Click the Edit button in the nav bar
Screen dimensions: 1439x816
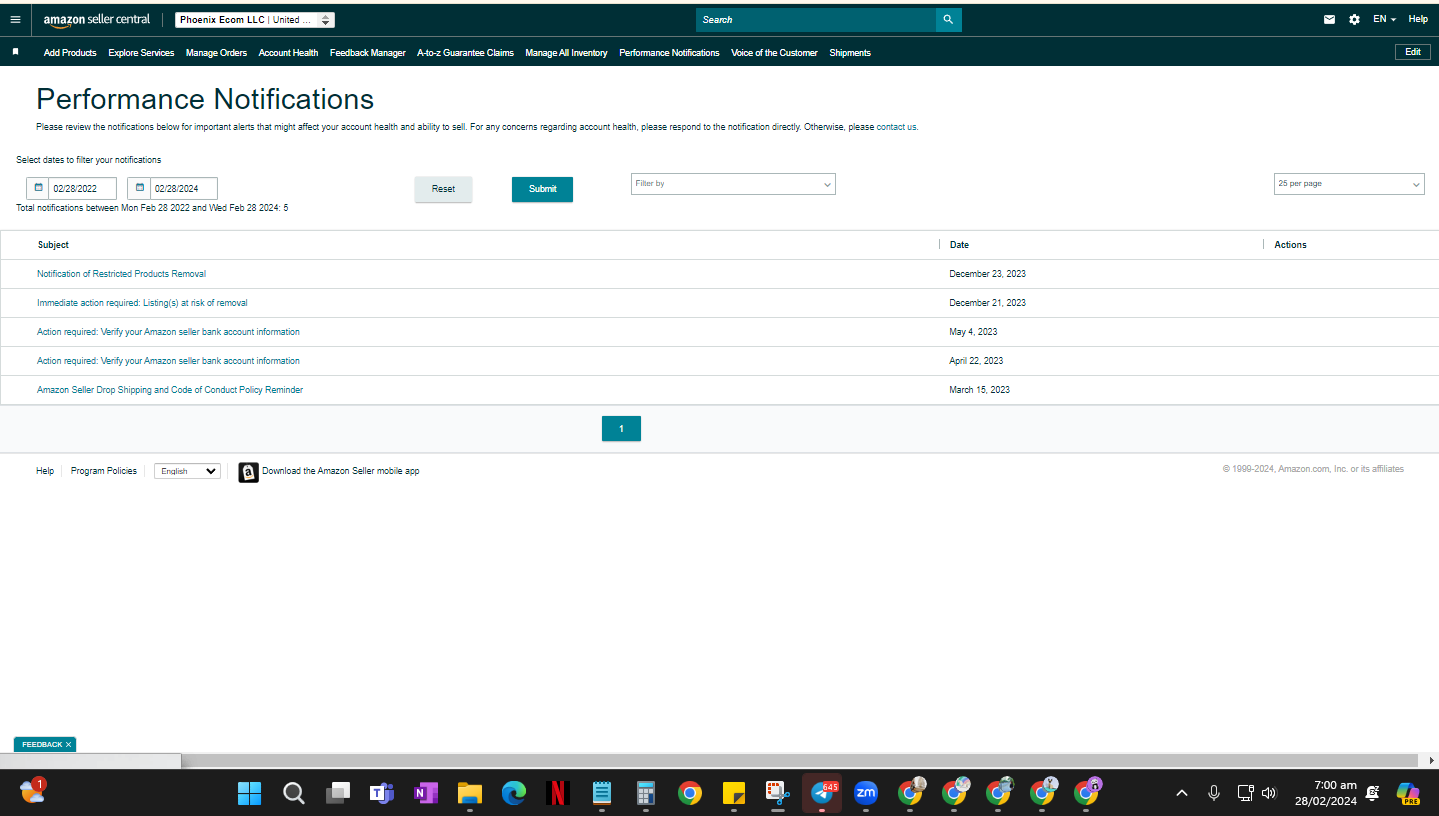(x=1412, y=52)
